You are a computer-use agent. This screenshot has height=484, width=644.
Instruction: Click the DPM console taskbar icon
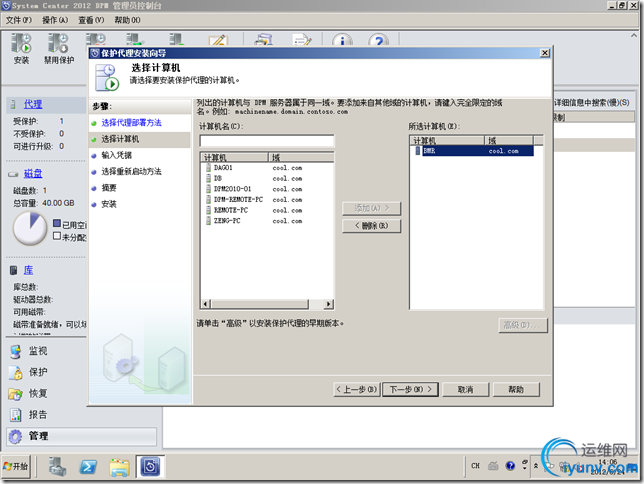point(150,466)
